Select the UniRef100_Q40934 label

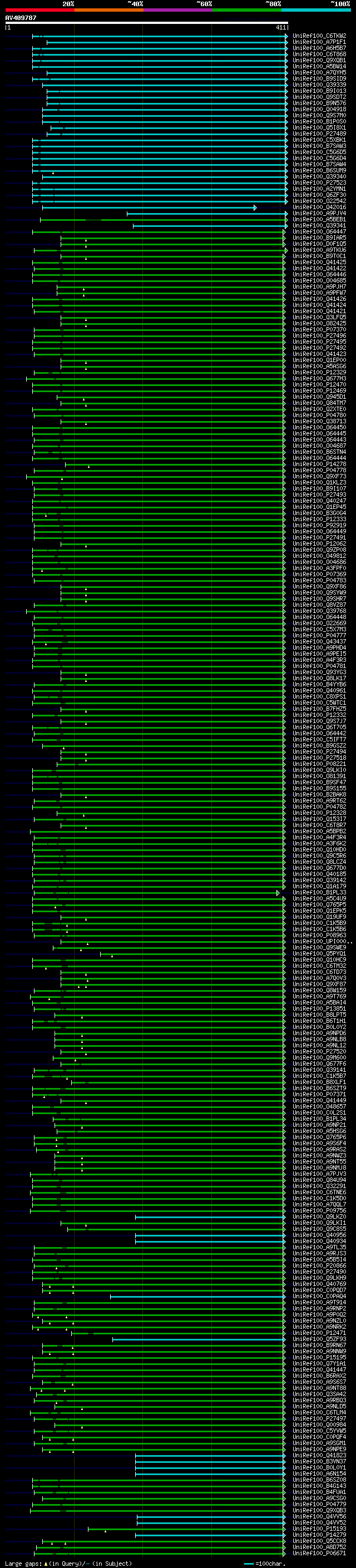319,1240
